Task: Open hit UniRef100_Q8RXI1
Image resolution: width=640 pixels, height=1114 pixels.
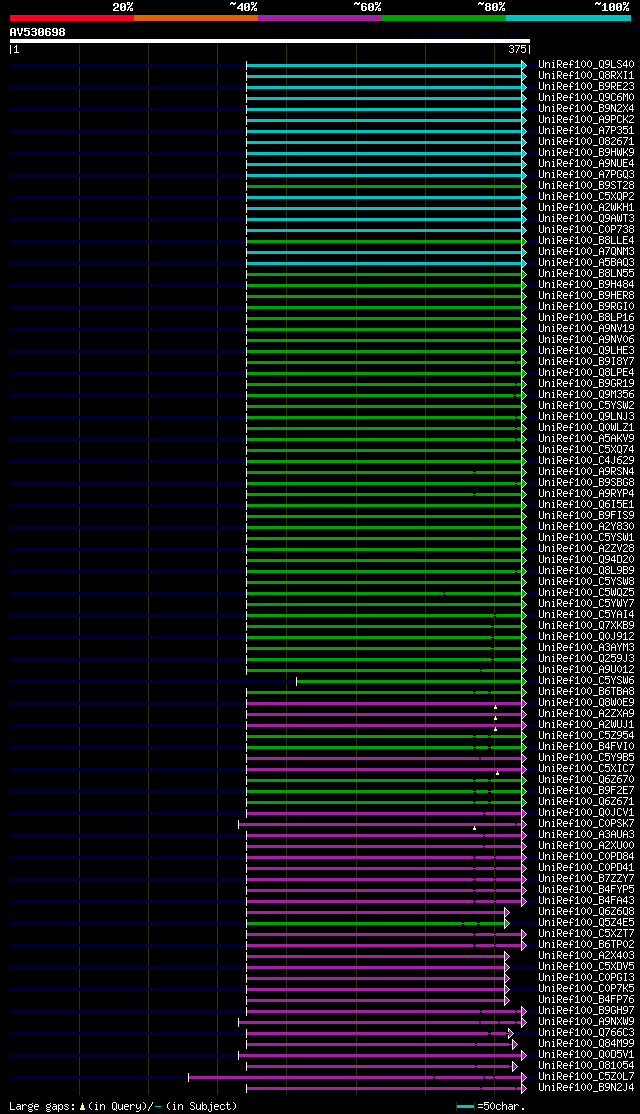Action: [586, 75]
